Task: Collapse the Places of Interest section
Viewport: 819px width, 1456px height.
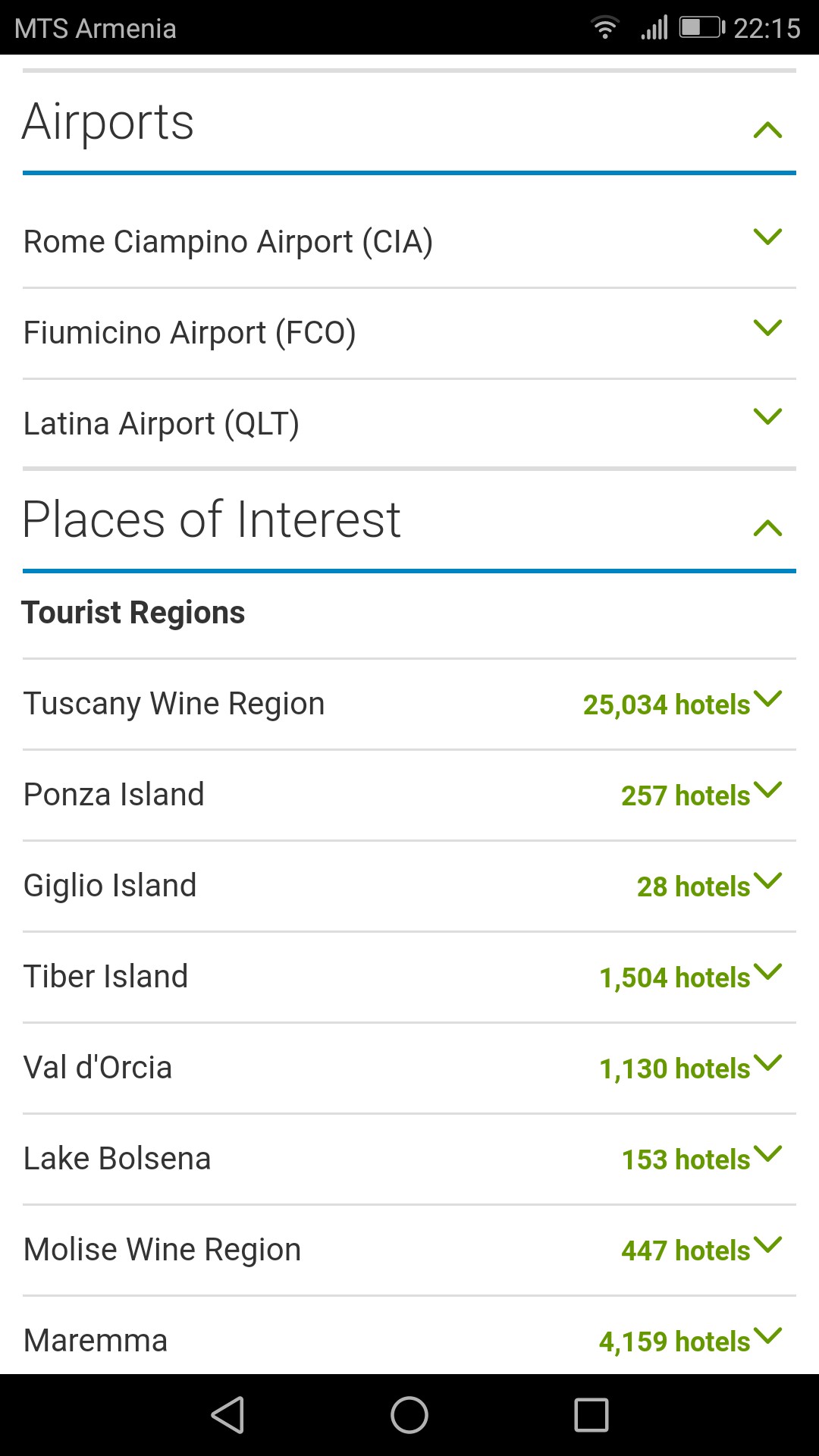Action: click(x=767, y=528)
